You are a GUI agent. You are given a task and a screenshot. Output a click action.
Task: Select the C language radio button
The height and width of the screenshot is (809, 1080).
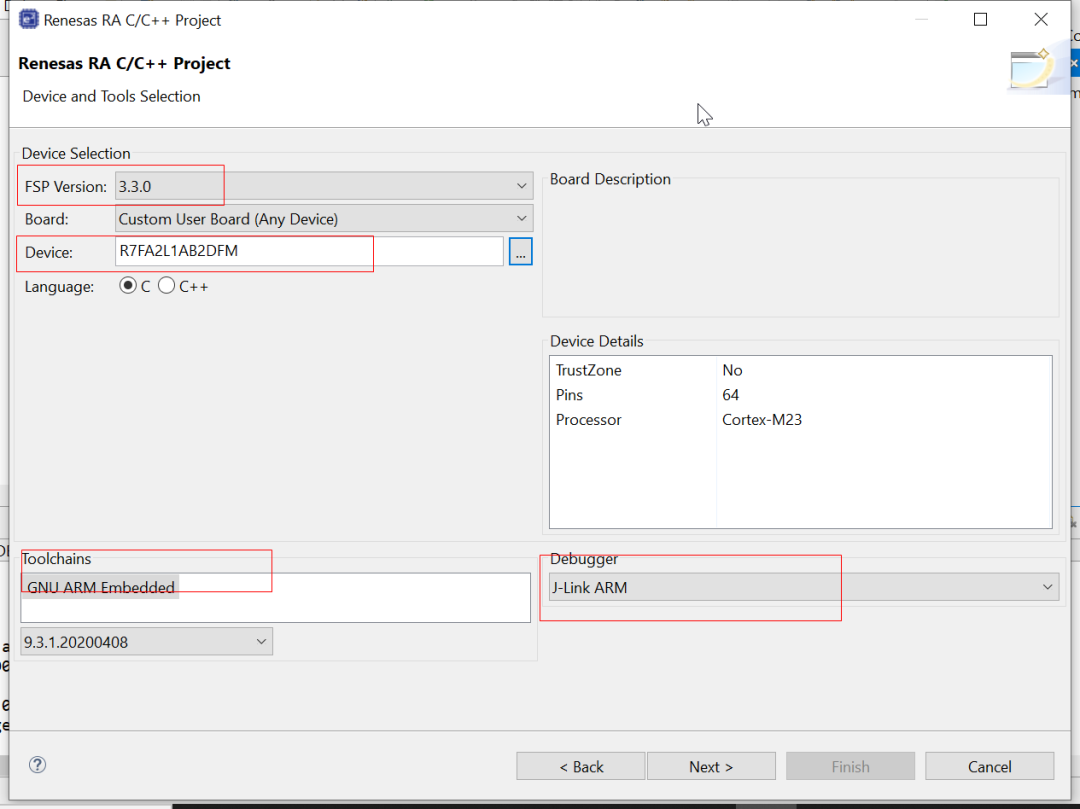click(128, 286)
